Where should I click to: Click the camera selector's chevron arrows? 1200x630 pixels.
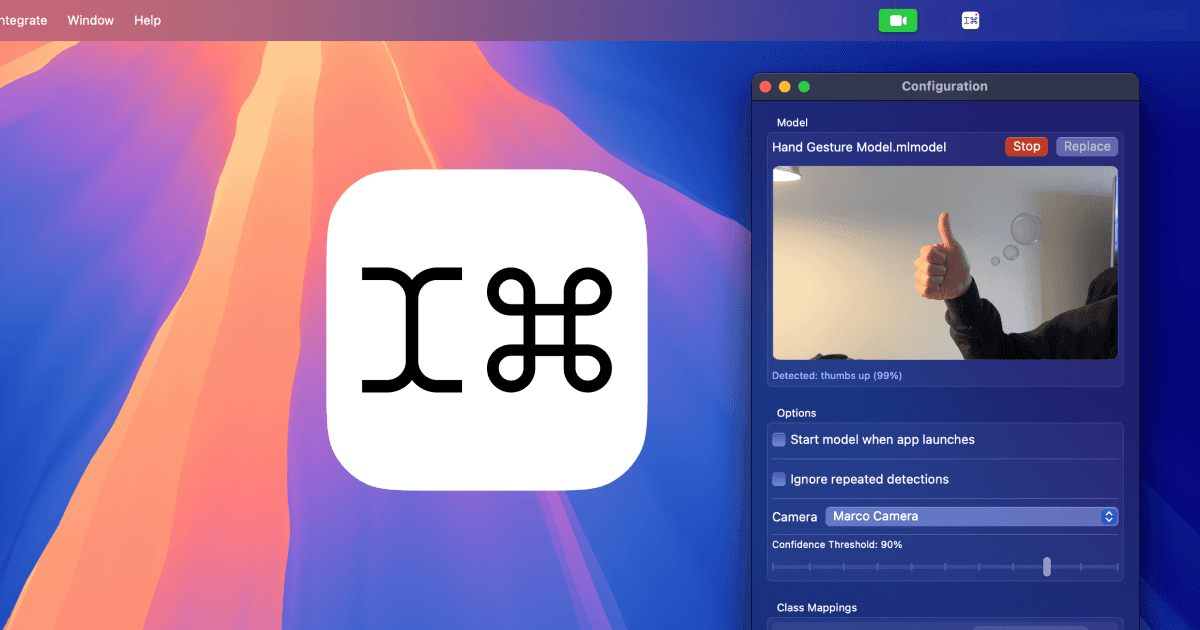1108,516
